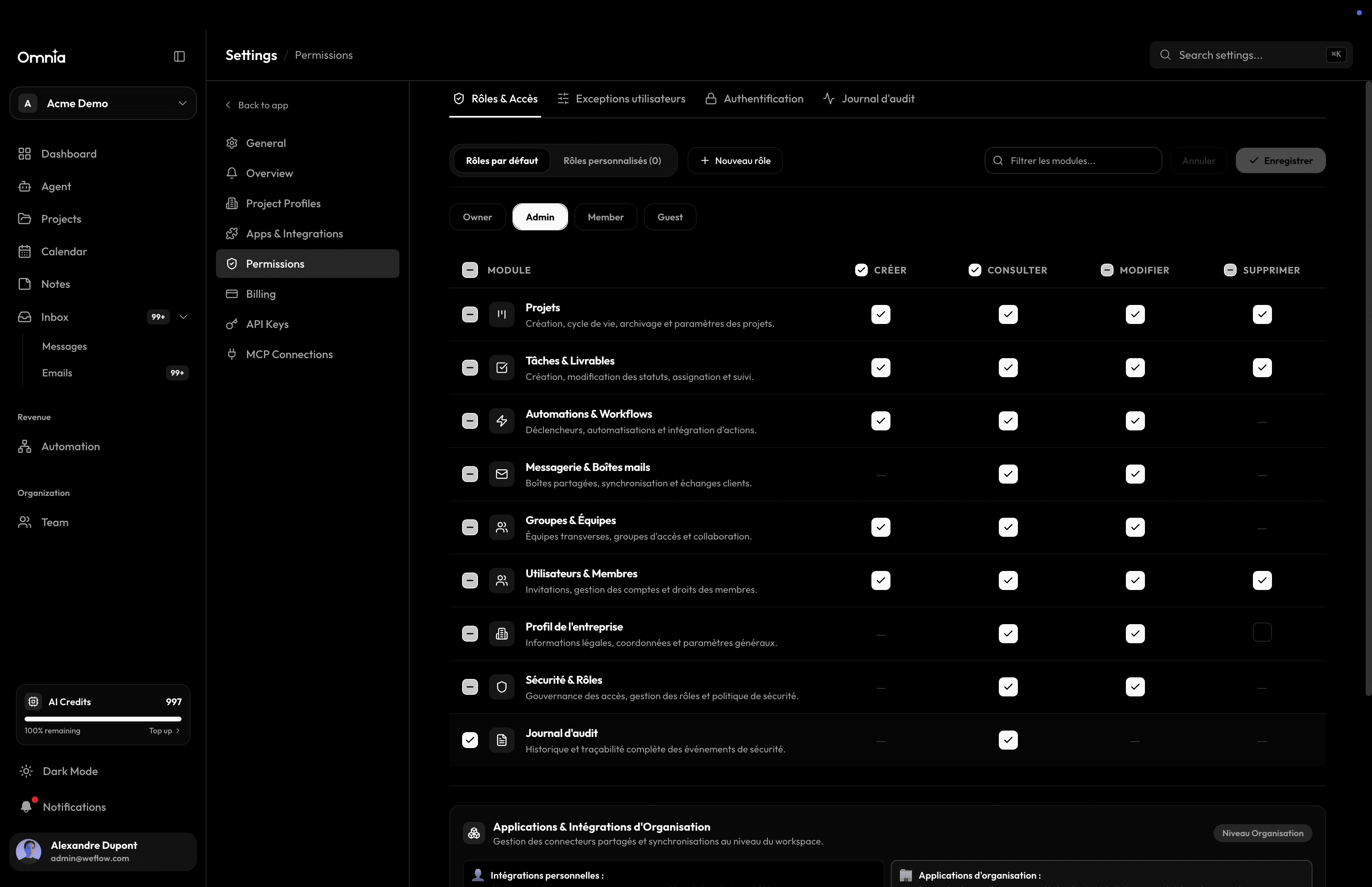Enable Supprimer for Profil de l'entreprise
1372x887 pixels.
[x=1262, y=632]
